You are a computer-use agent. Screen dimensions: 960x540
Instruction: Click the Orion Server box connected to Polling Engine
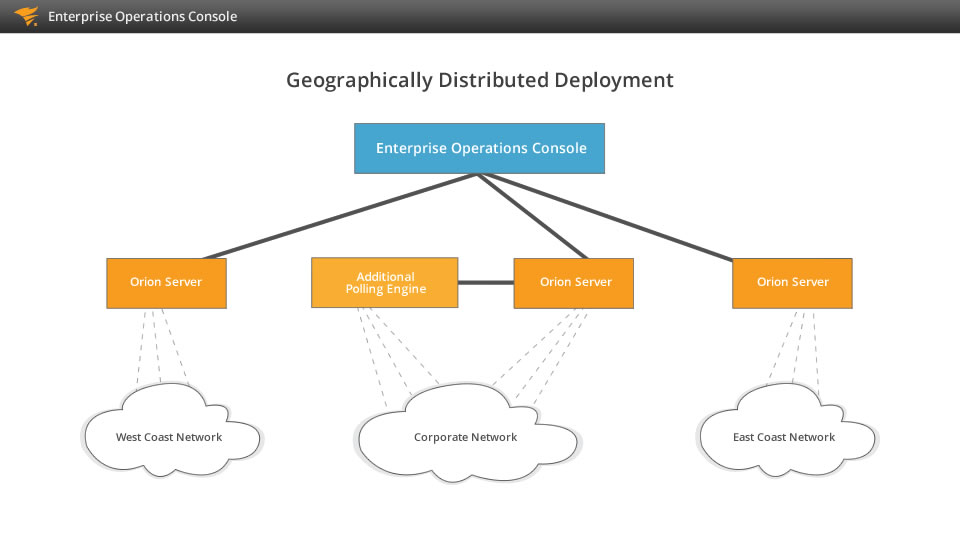pyautogui.click(x=574, y=283)
